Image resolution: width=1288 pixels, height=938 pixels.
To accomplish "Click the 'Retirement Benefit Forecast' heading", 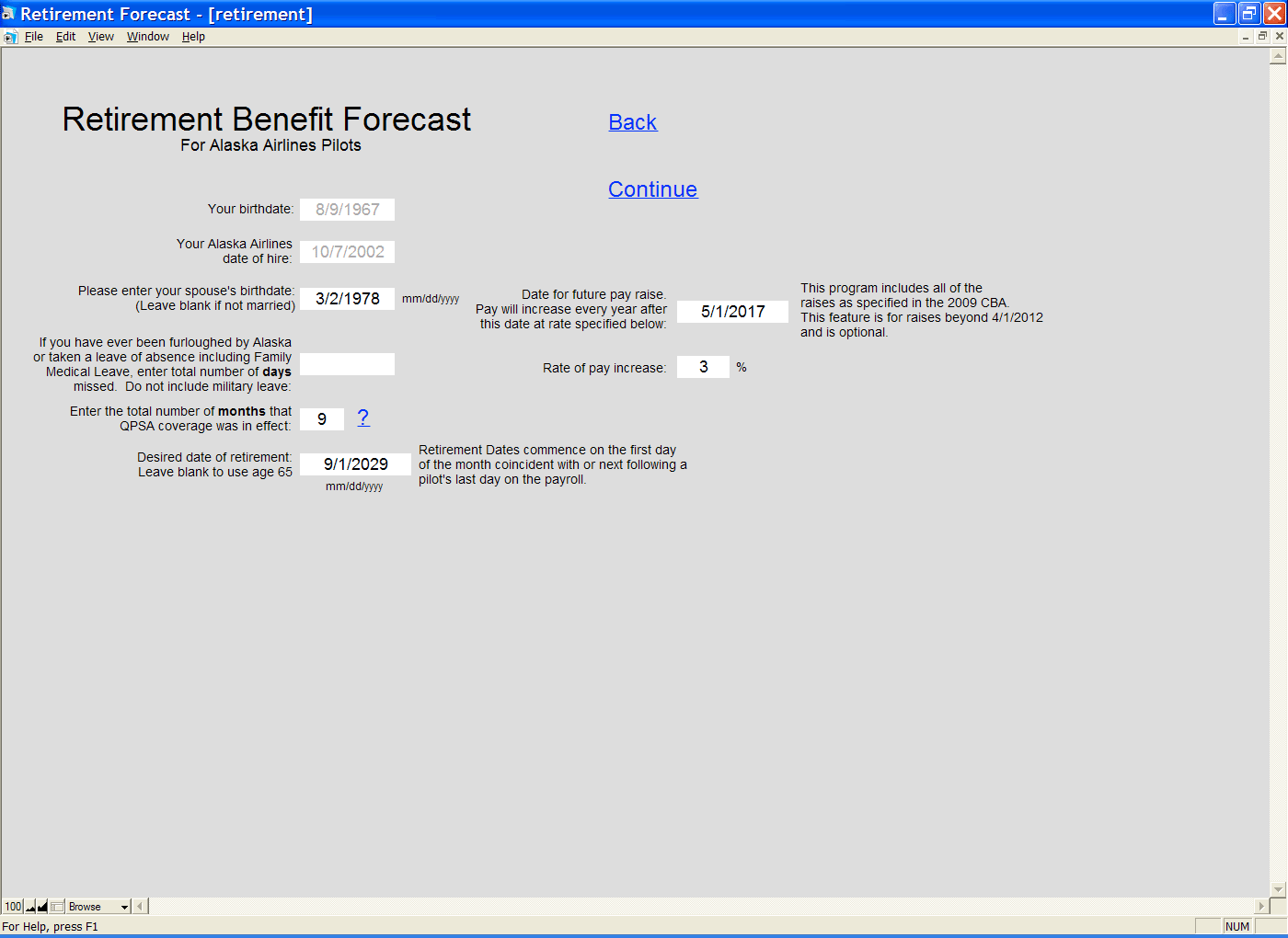I will (x=267, y=120).
